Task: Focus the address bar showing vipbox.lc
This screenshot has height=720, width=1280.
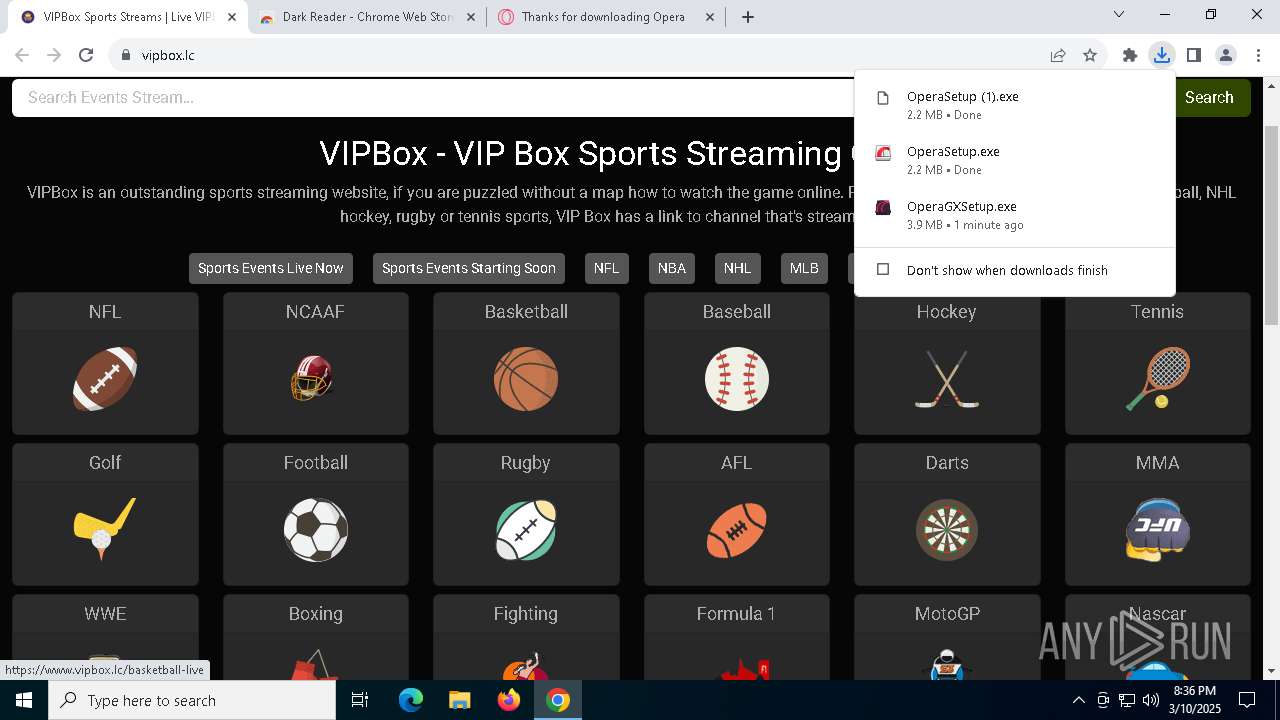Action: 580,55
